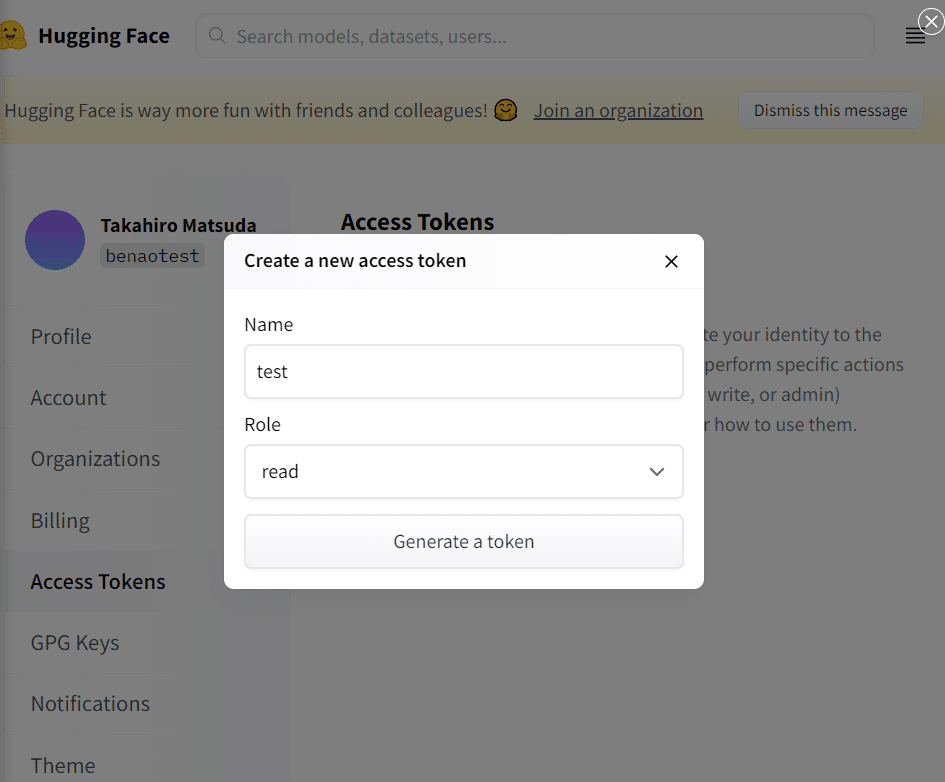Close the lightbox with the circled X
This screenshot has width=945, height=782.
(931, 22)
